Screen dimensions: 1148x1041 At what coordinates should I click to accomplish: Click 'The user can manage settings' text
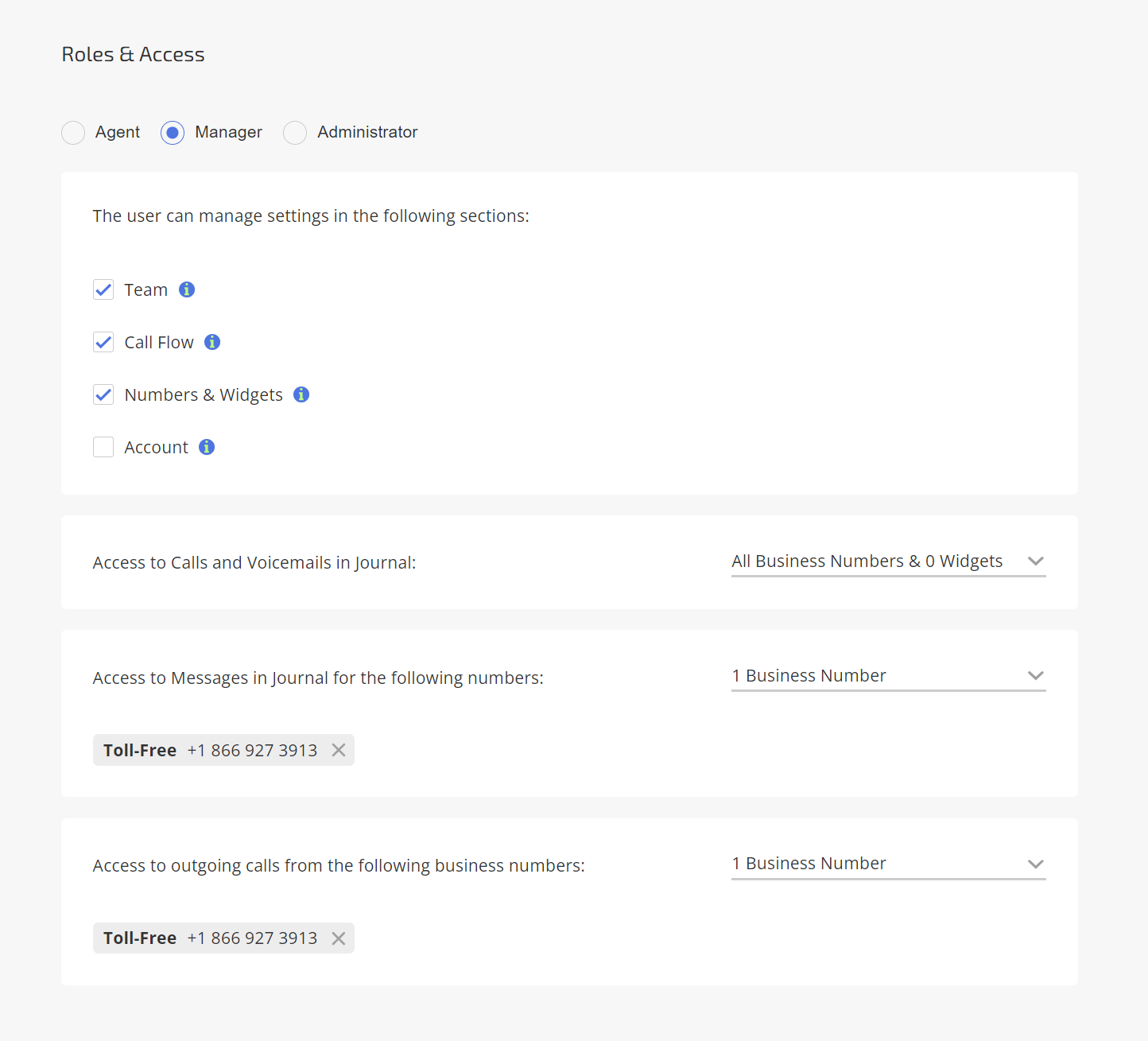click(311, 216)
